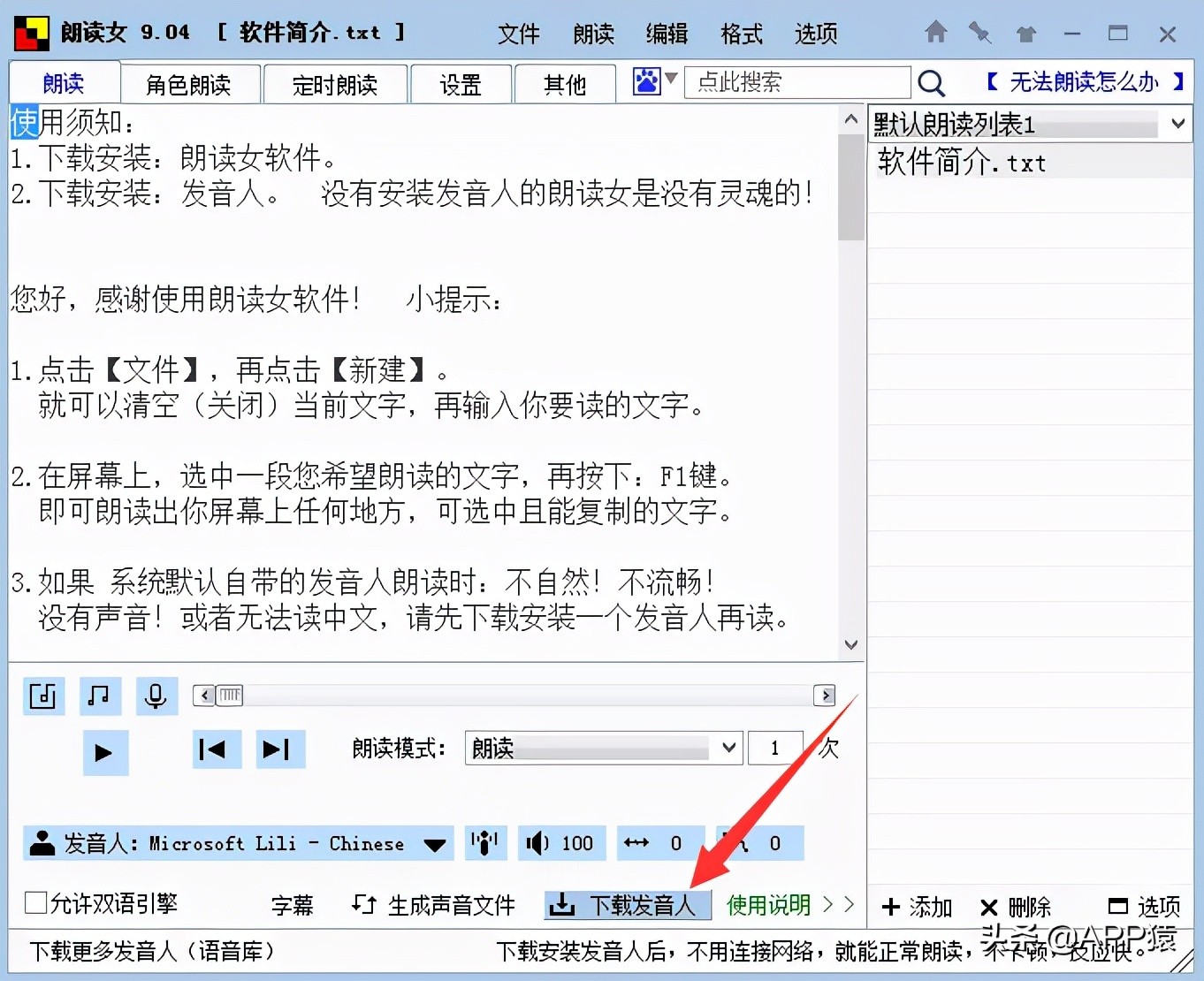
Task: Click the volume speaker icon
Action: pyautogui.click(x=537, y=843)
